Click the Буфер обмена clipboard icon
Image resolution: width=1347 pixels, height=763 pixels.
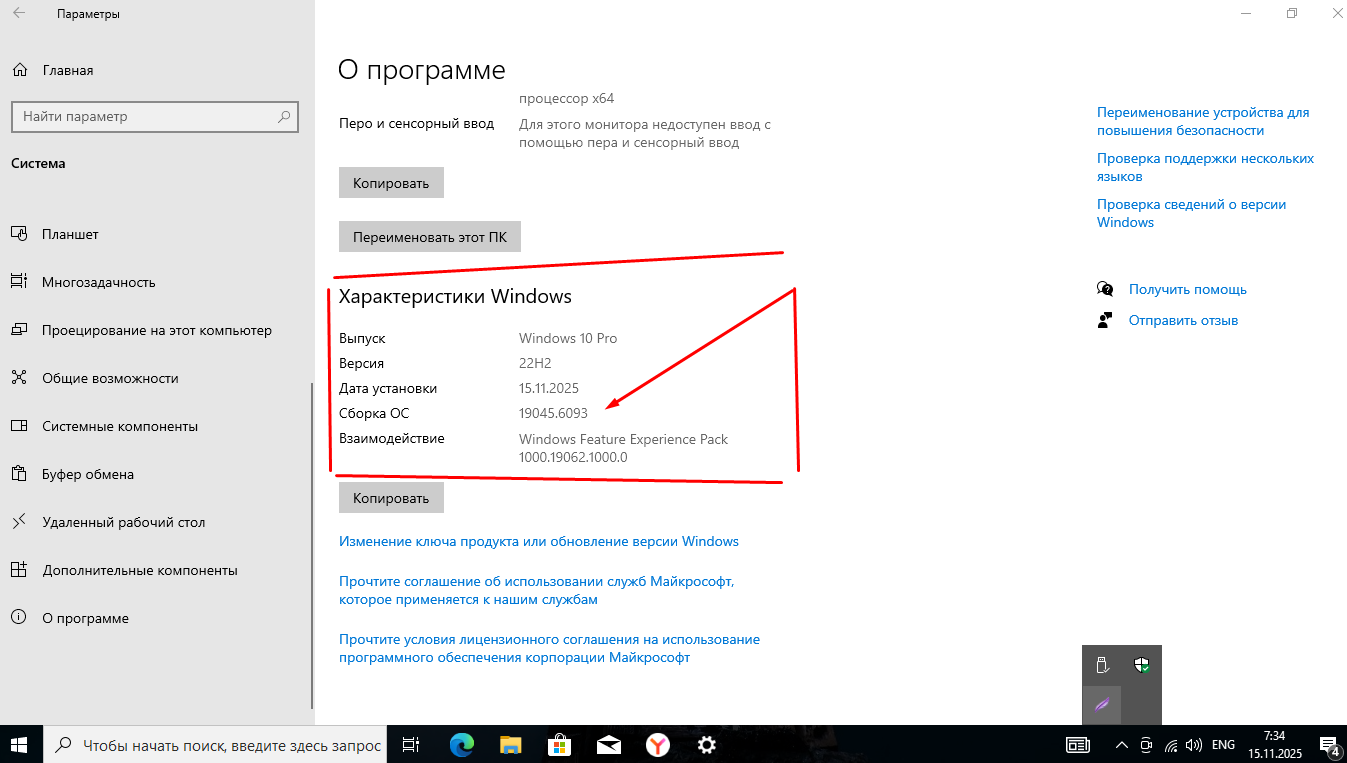point(18,474)
